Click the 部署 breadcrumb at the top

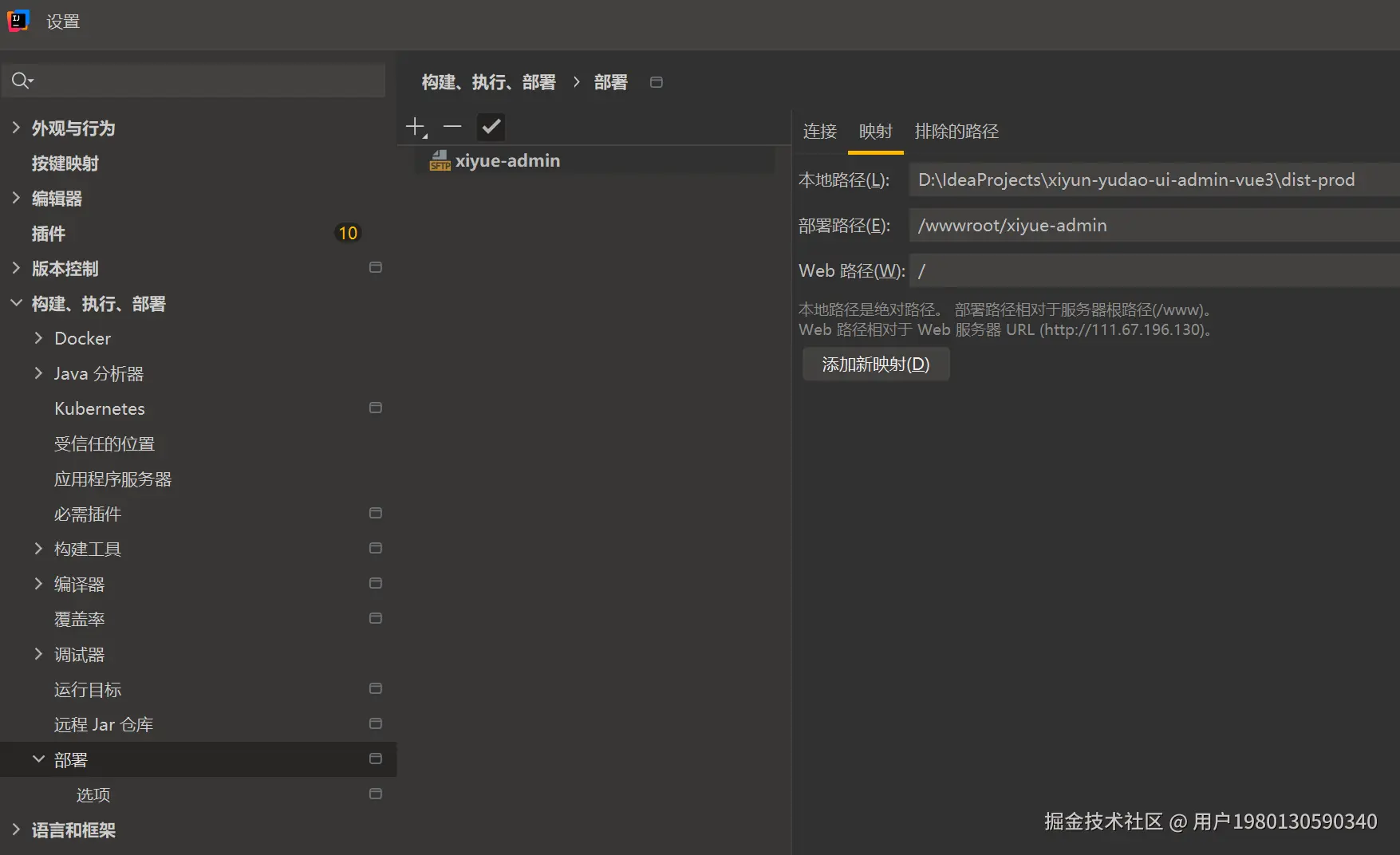[x=610, y=82]
